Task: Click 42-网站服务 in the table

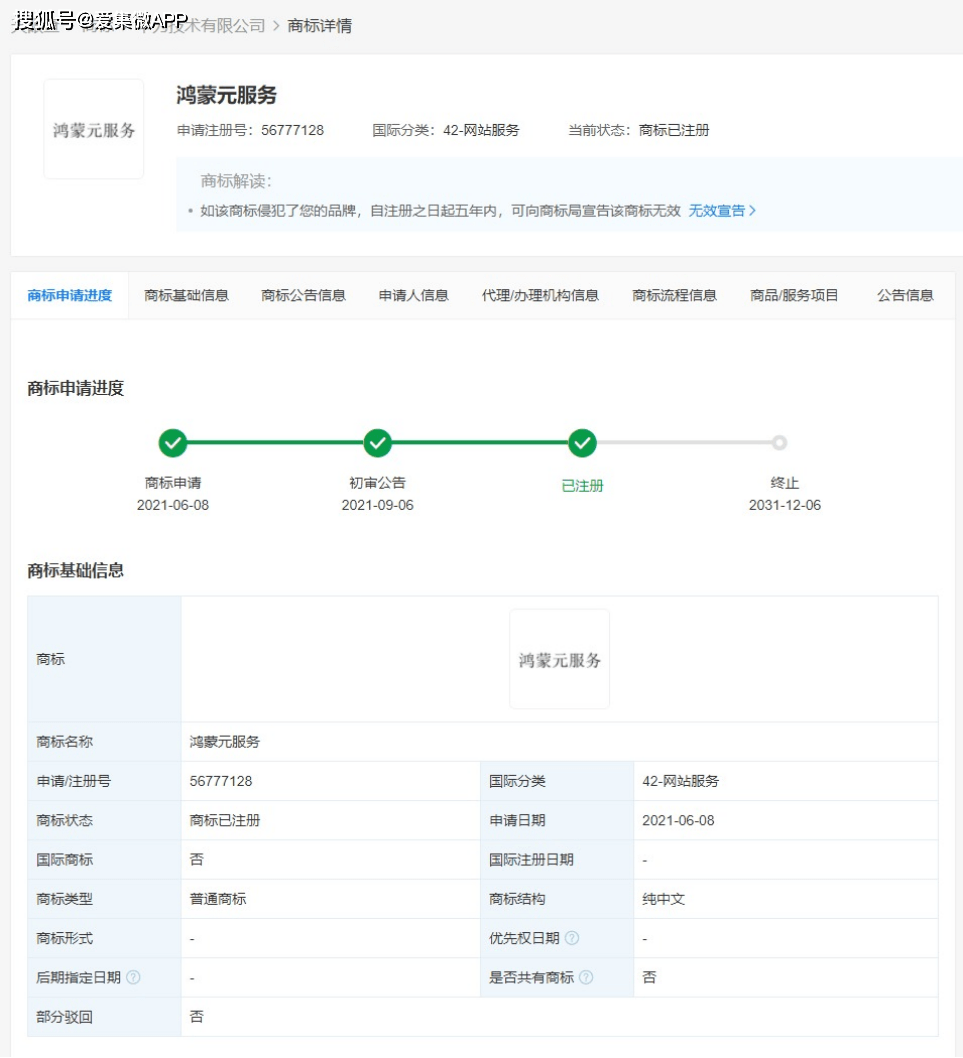Action: click(x=680, y=781)
